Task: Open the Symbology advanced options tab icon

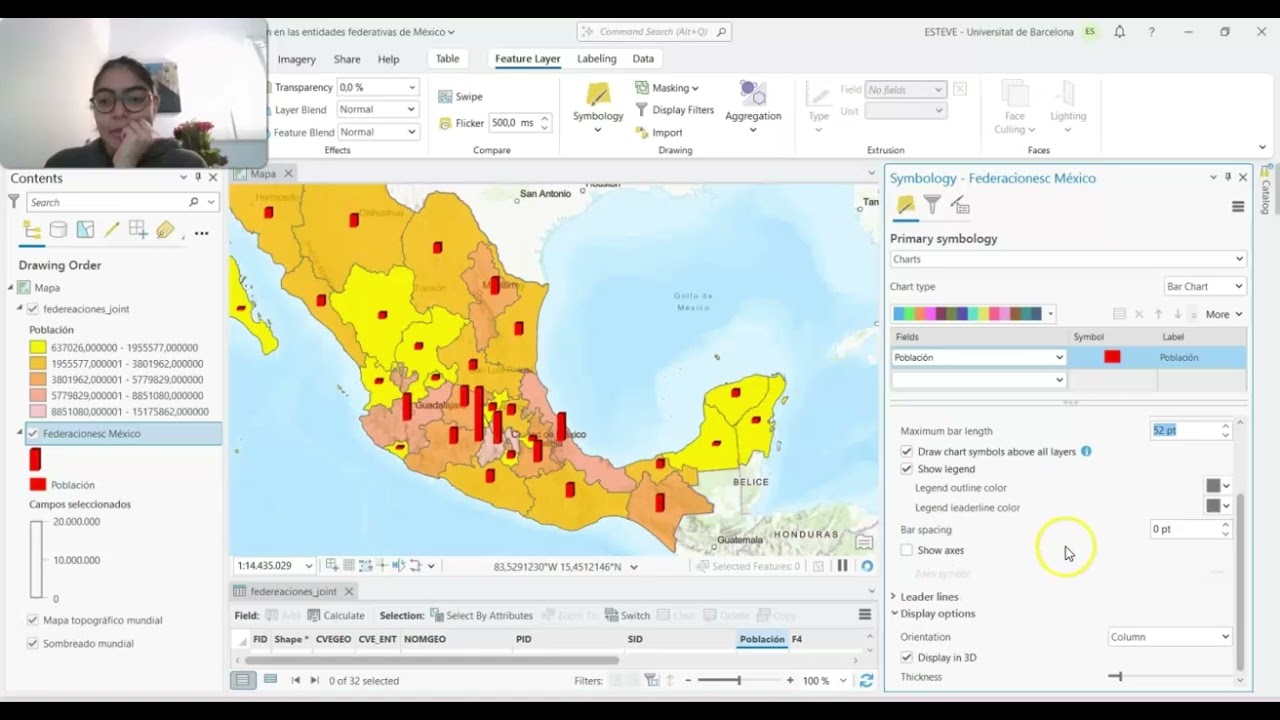Action: click(960, 205)
